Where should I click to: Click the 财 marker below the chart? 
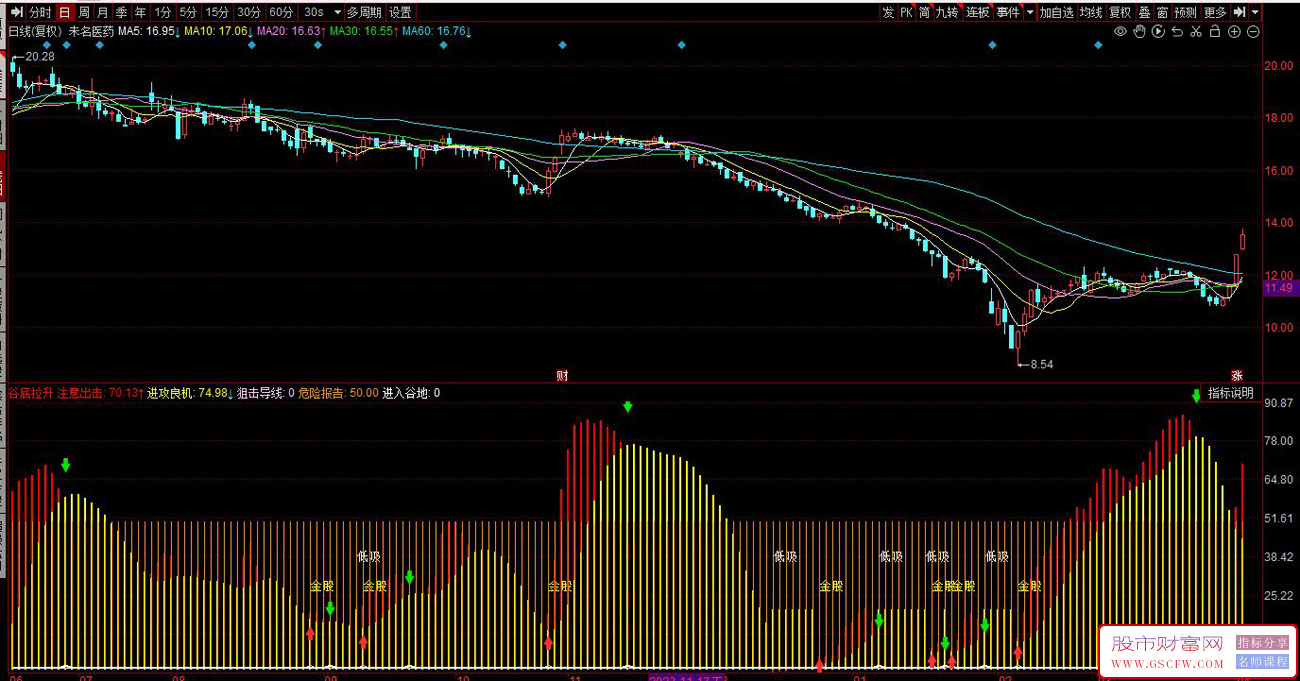562,375
